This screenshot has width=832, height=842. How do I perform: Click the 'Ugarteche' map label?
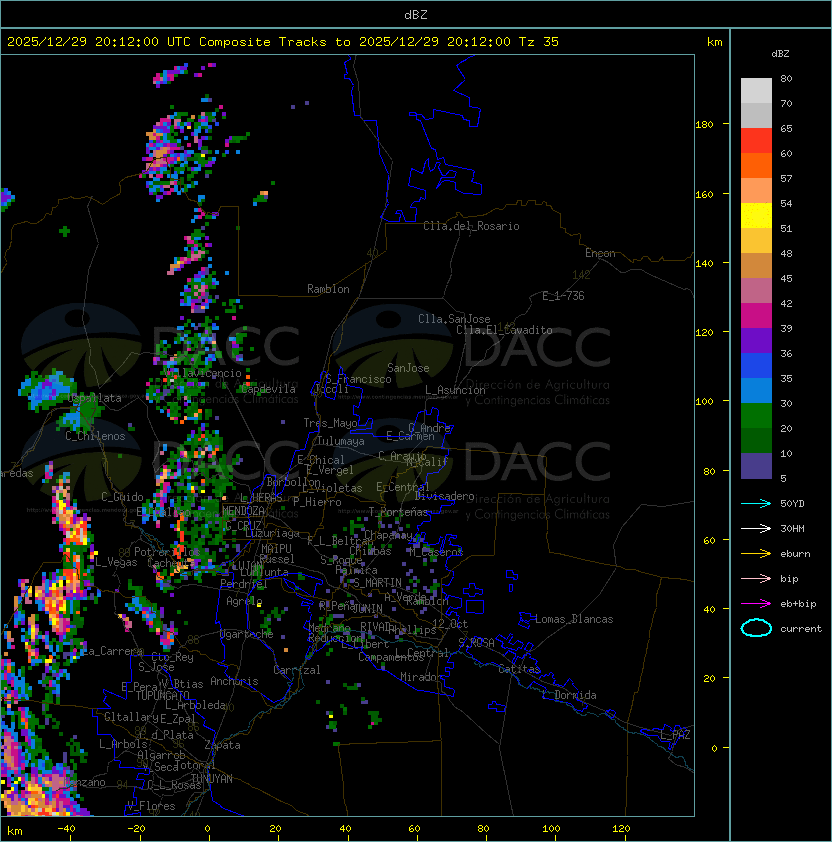[247, 634]
